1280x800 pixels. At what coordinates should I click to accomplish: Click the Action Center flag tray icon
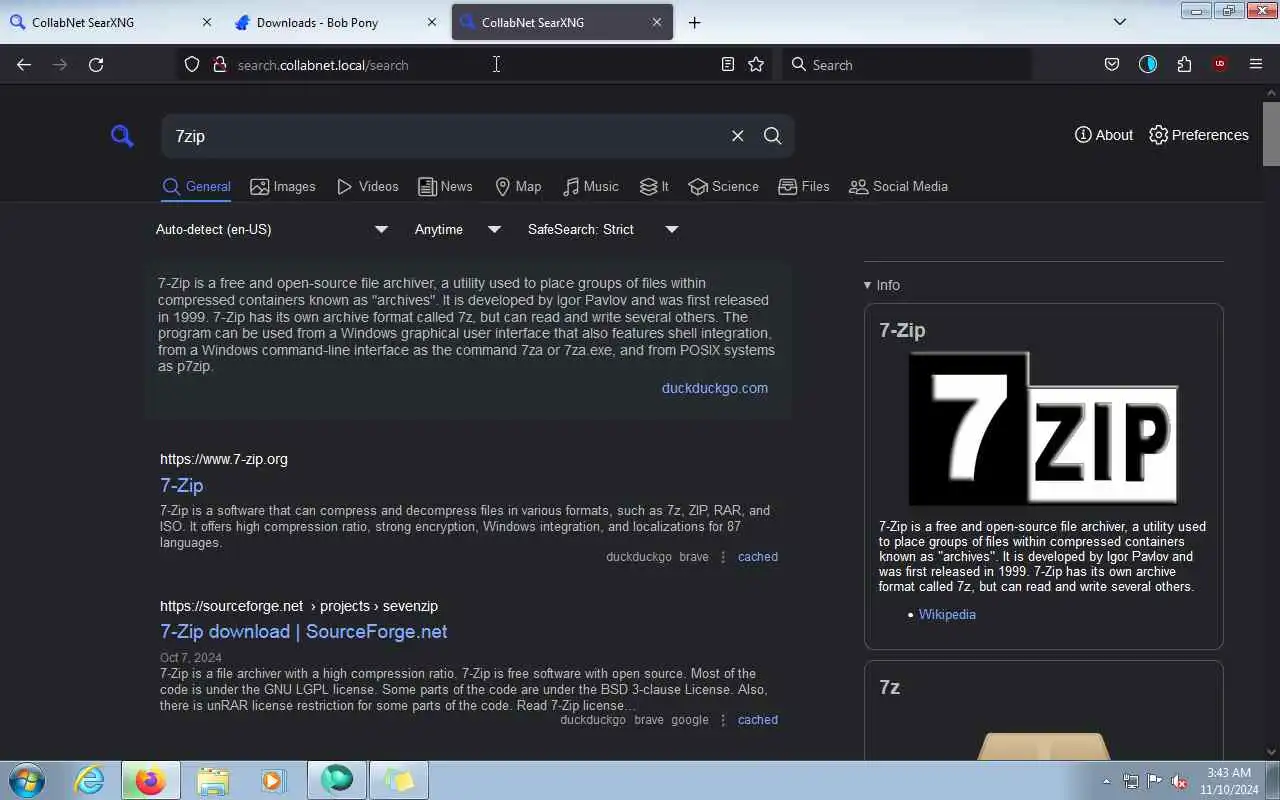tap(1155, 781)
